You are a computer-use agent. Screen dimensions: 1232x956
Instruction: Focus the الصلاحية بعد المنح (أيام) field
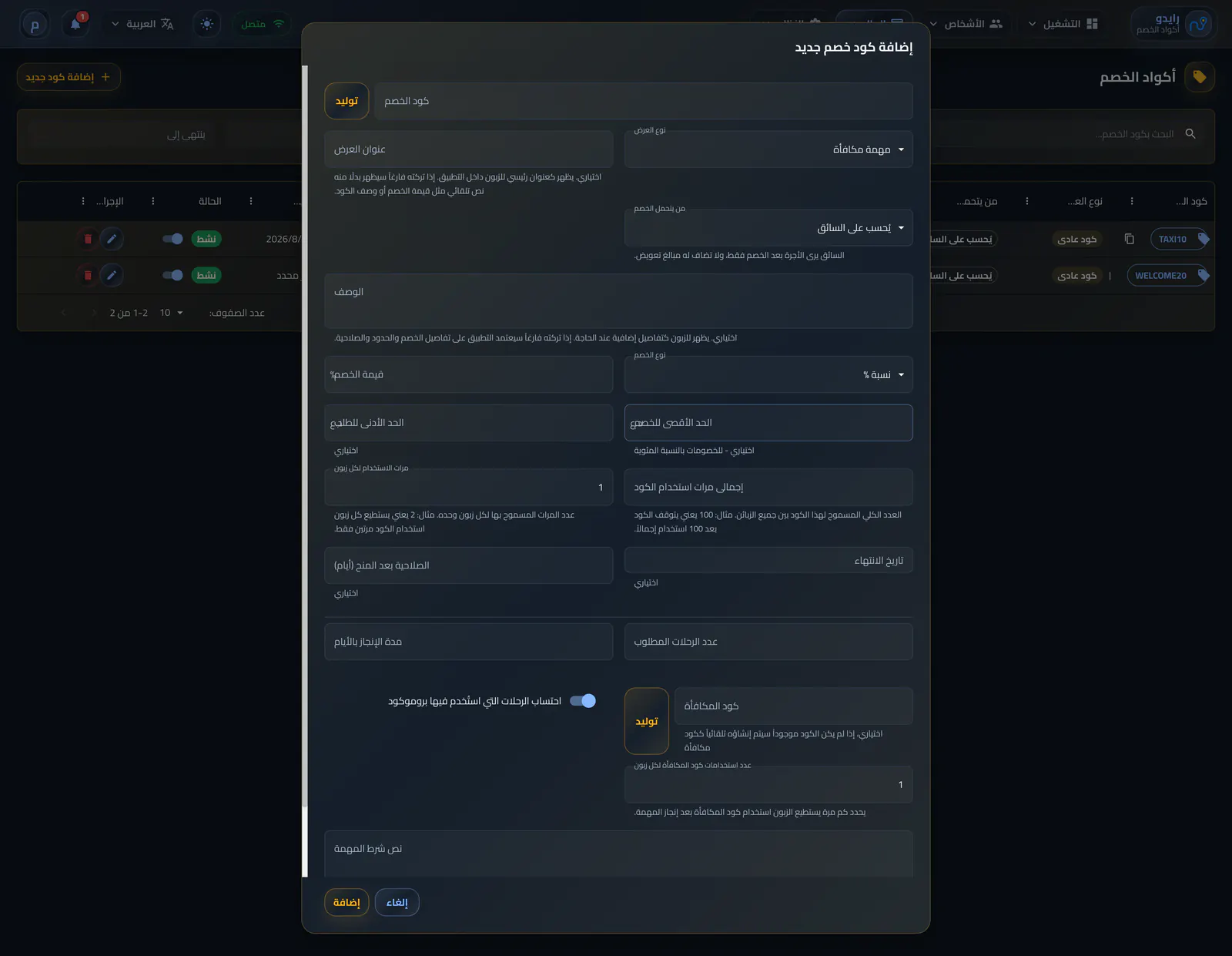469,565
